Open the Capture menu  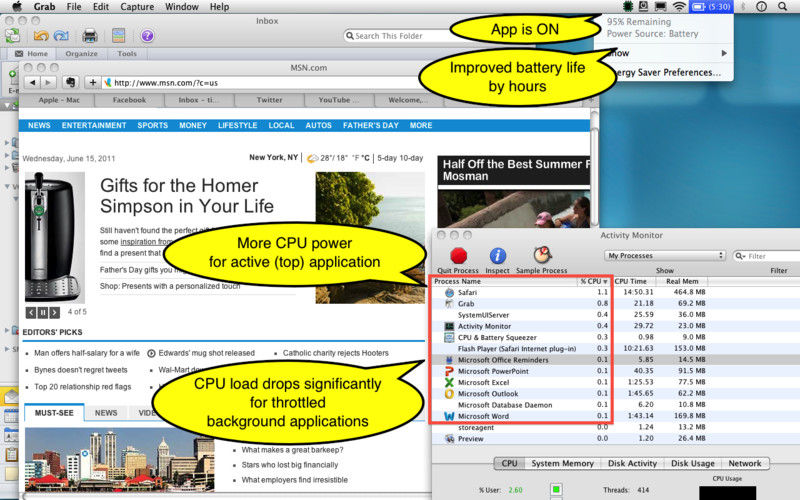[136, 7]
